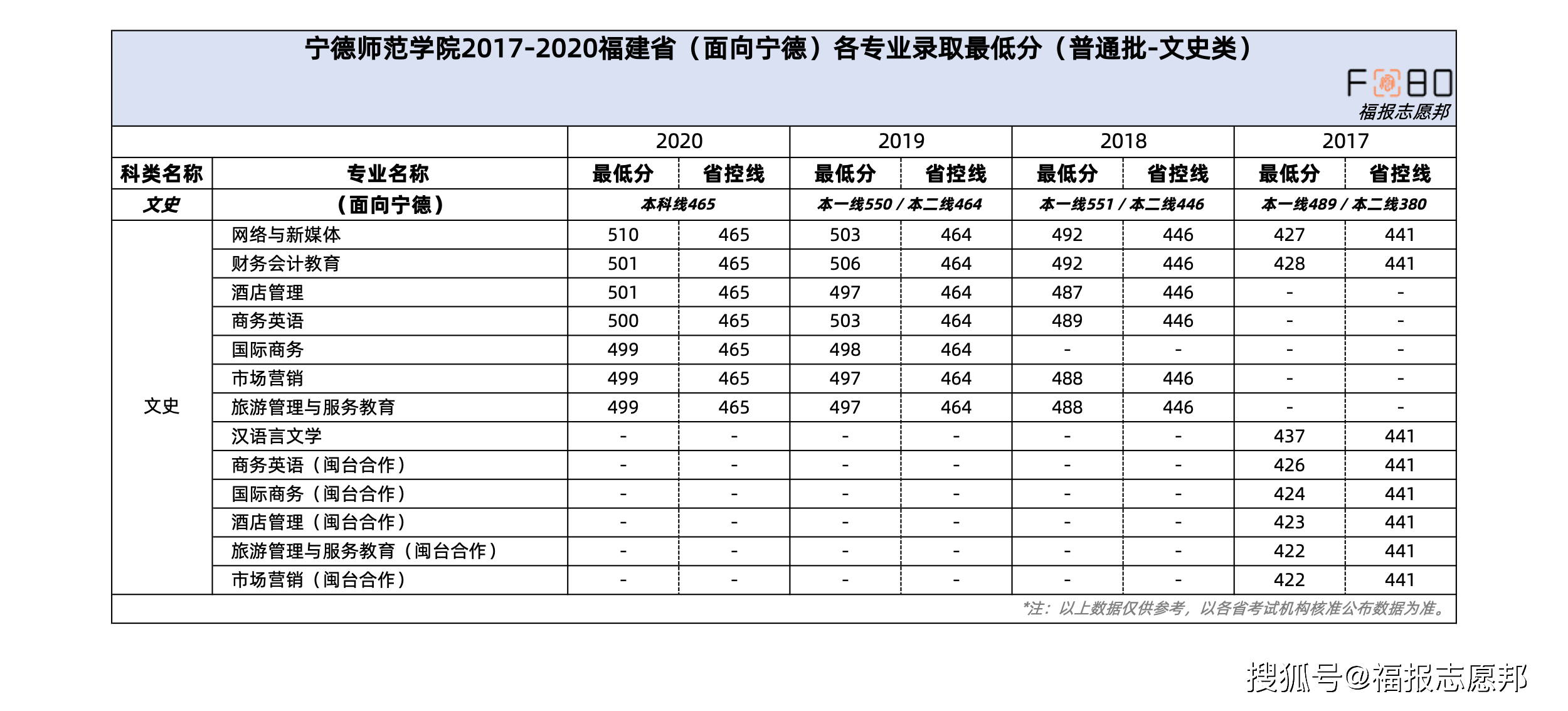Select the 本一线489 / 本二线380 cell
Viewport: 1568px width, 711px height.
1344,205
